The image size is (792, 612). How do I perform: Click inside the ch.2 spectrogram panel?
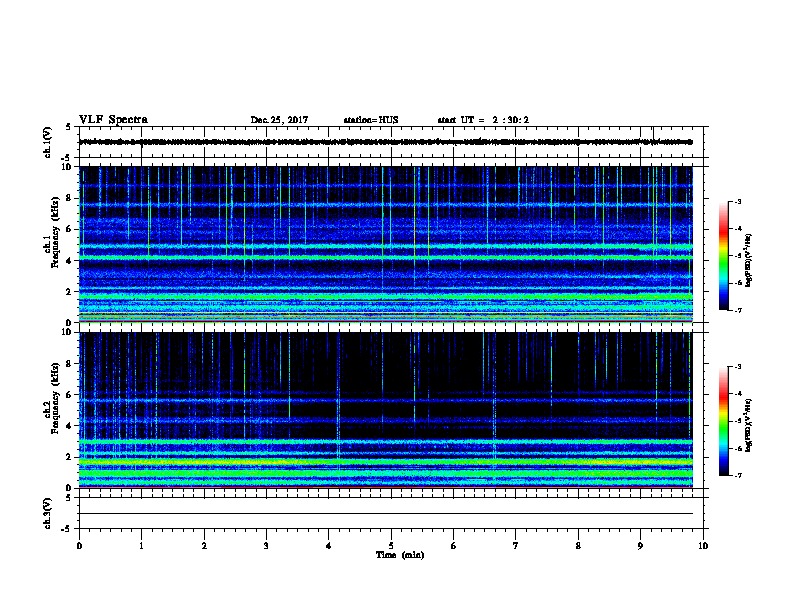click(386, 410)
